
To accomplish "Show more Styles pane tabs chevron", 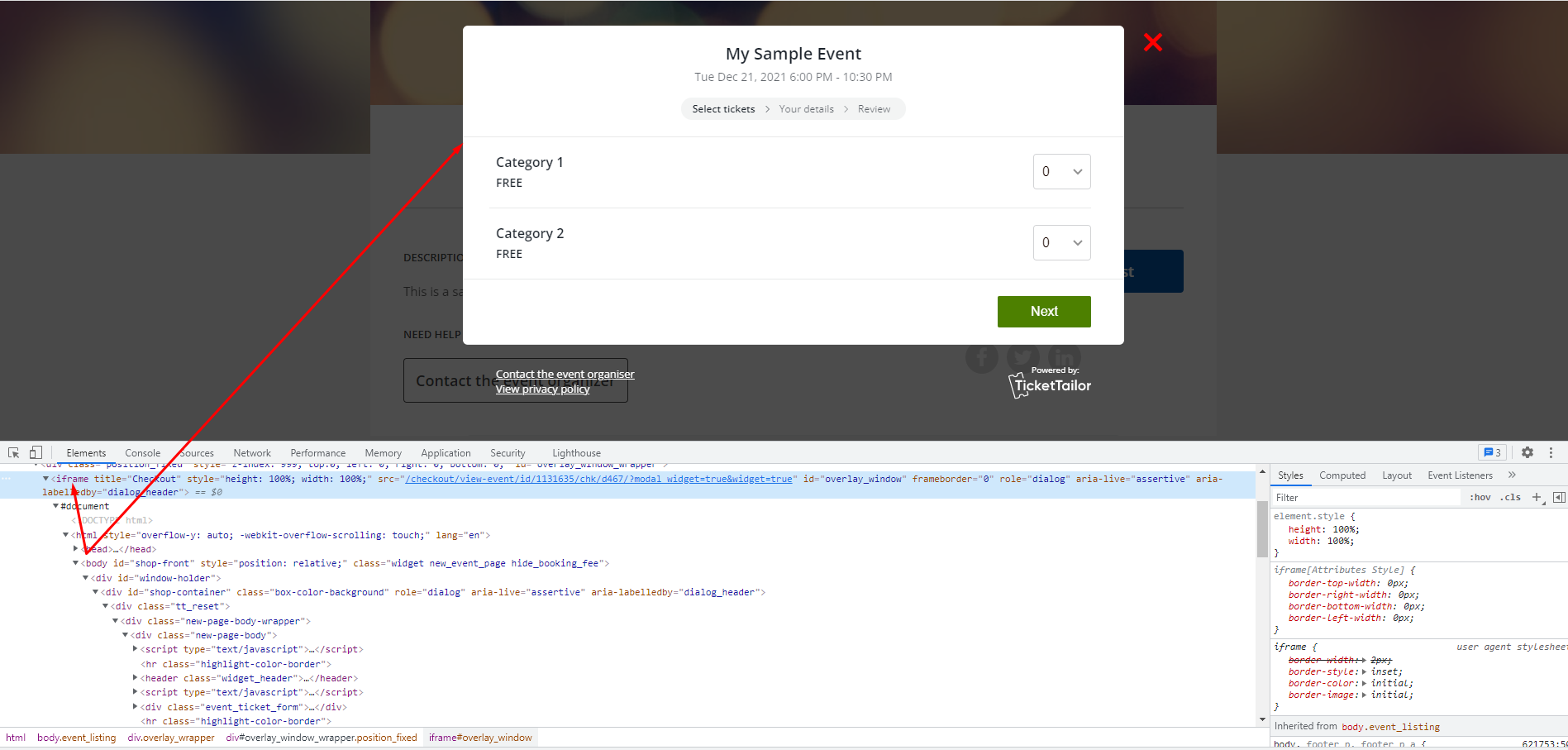I will pyautogui.click(x=1512, y=475).
